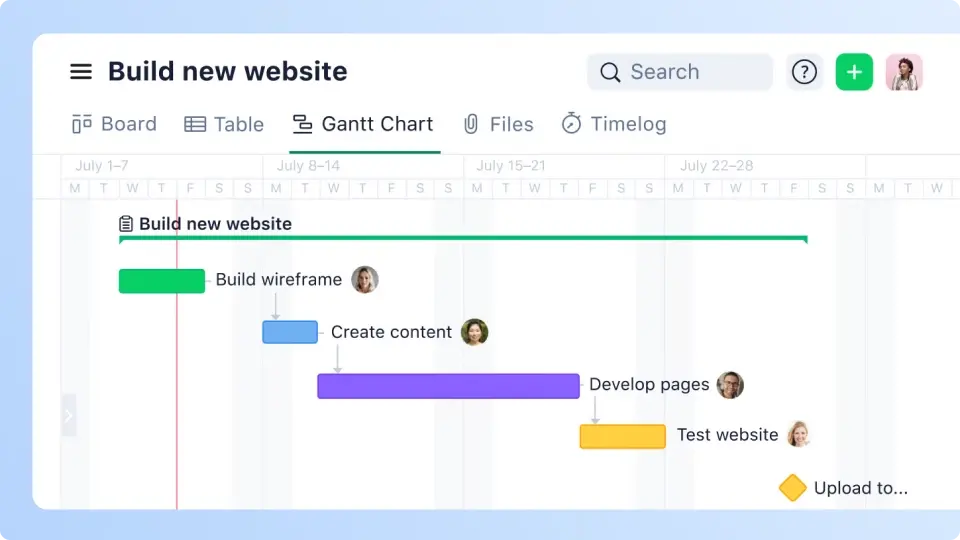This screenshot has height=540, width=960.
Task: Click the Develop pages assignee avatar
Action: [730, 385]
